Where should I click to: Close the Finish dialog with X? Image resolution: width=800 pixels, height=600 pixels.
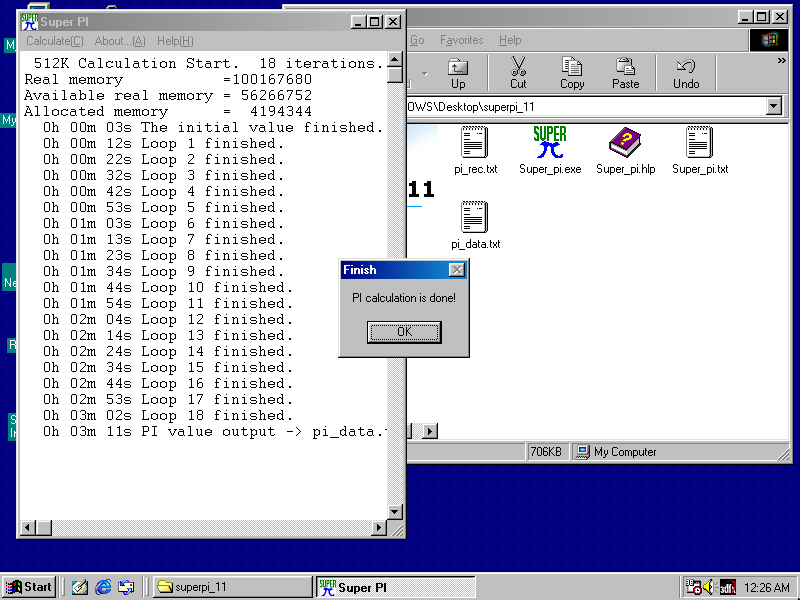[x=457, y=270]
